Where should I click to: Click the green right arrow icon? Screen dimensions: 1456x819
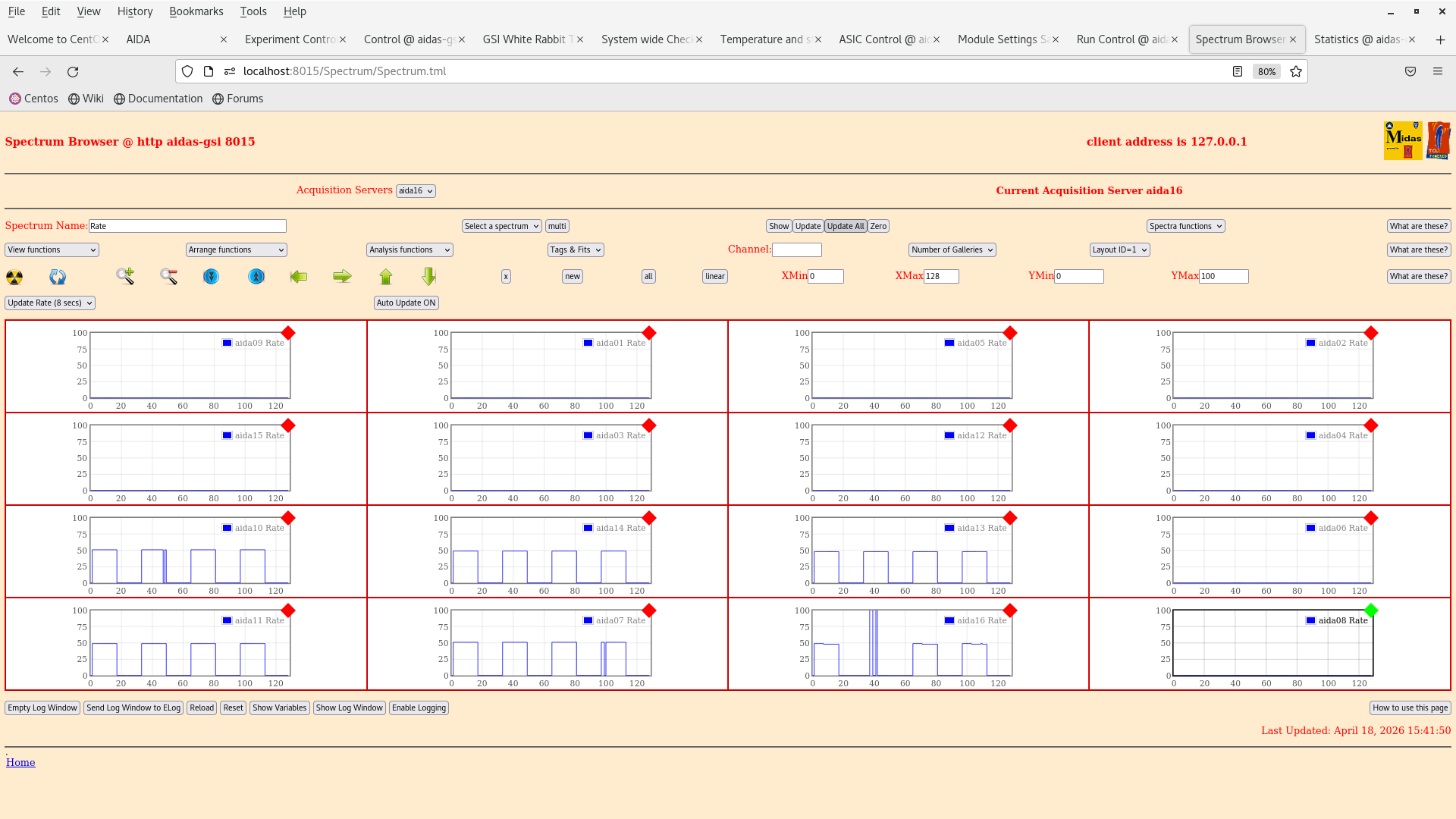[x=342, y=277]
